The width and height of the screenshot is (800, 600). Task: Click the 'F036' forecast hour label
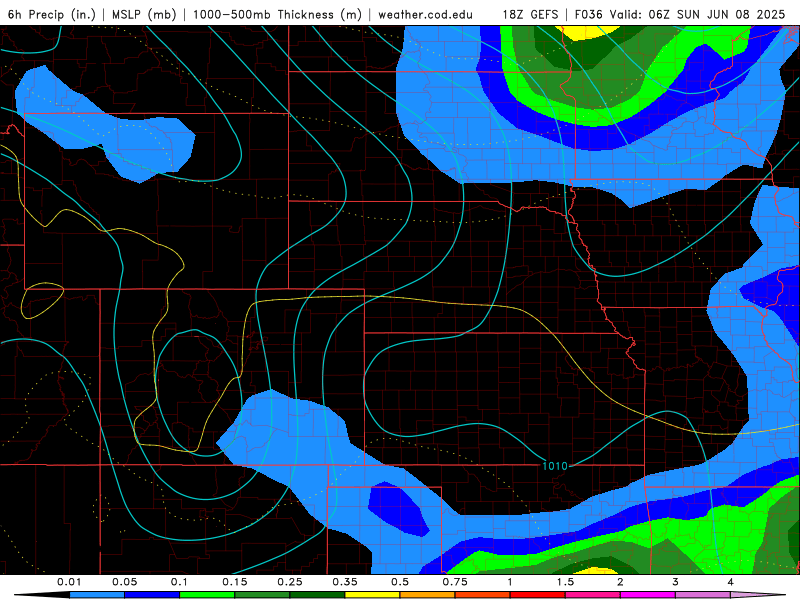tap(588, 14)
